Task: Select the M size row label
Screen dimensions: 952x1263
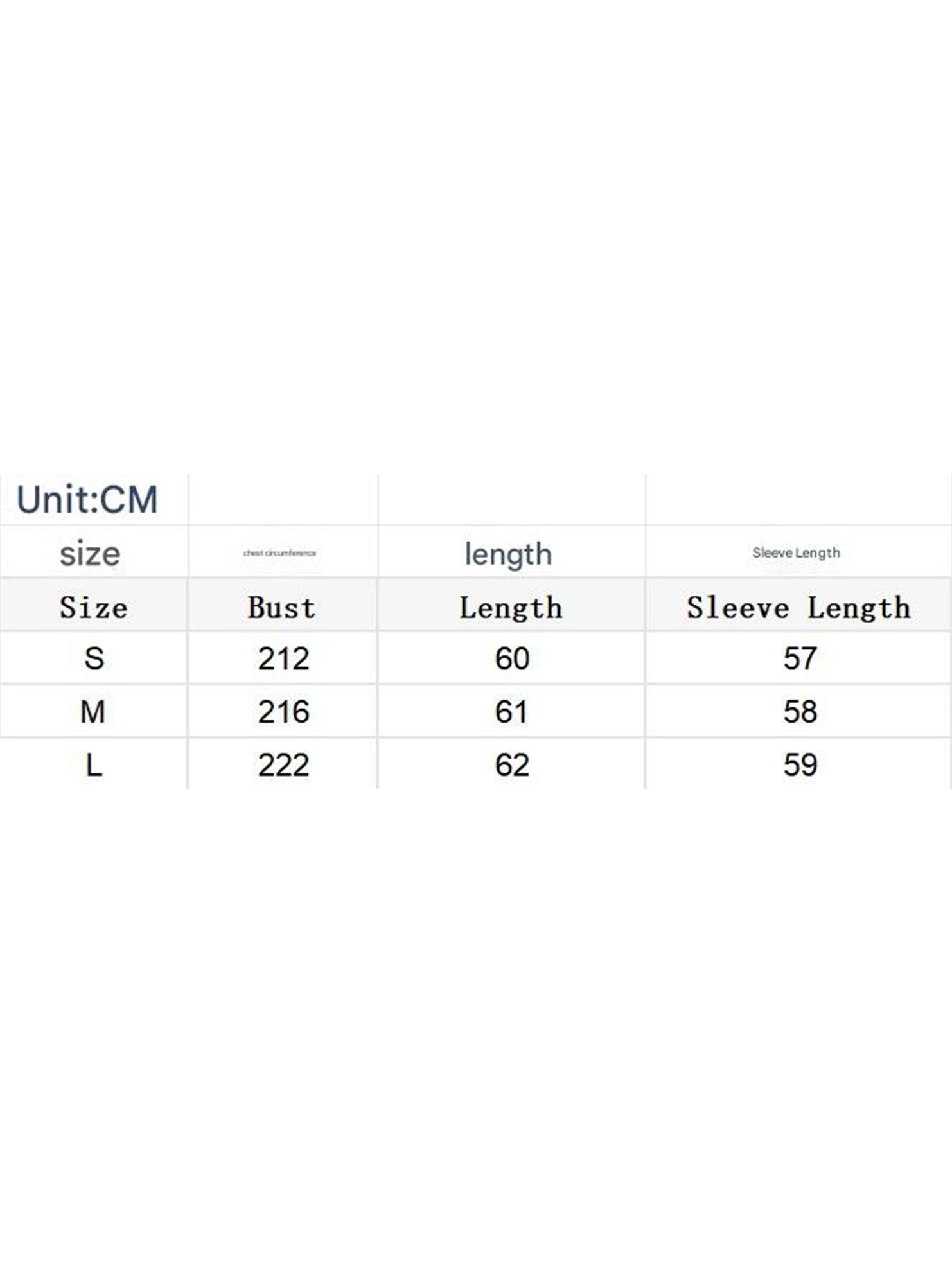Action: (x=93, y=712)
